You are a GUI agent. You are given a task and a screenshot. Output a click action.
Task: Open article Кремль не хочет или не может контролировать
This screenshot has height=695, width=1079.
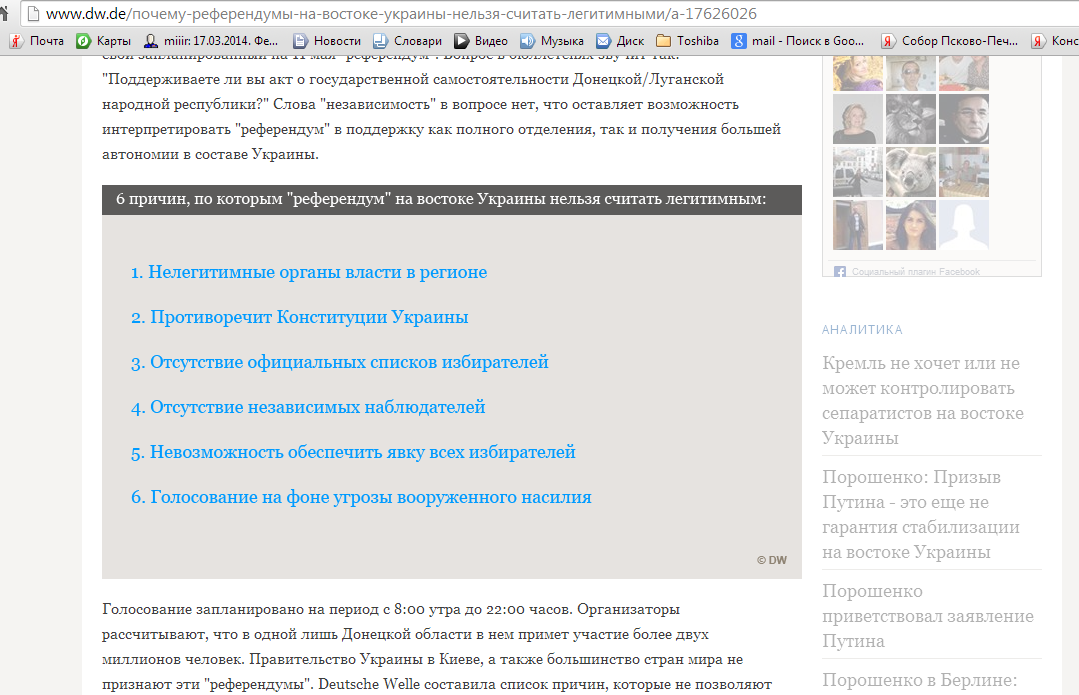[923, 400]
